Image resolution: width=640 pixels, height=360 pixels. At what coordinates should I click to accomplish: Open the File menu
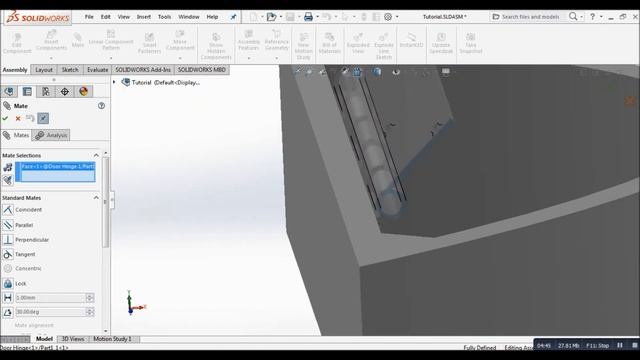coord(89,17)
